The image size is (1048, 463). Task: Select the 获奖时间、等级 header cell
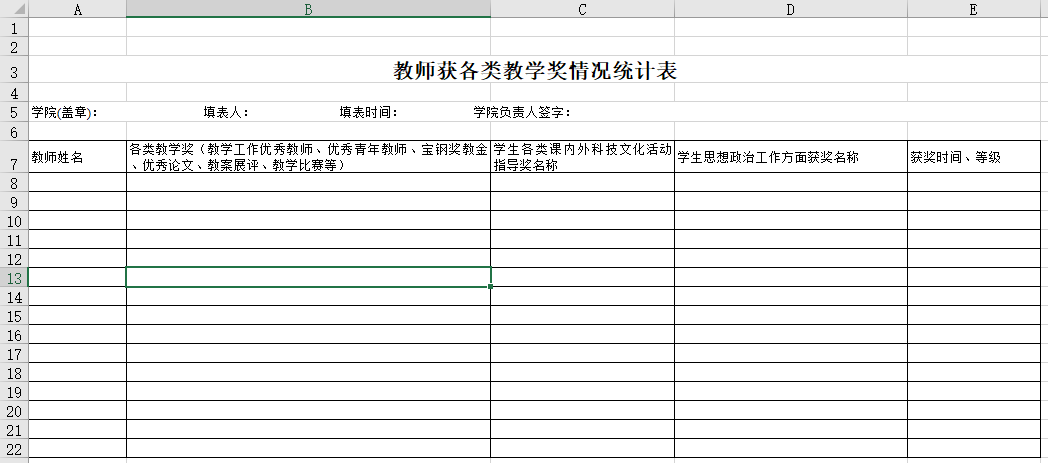click(973, 158)
